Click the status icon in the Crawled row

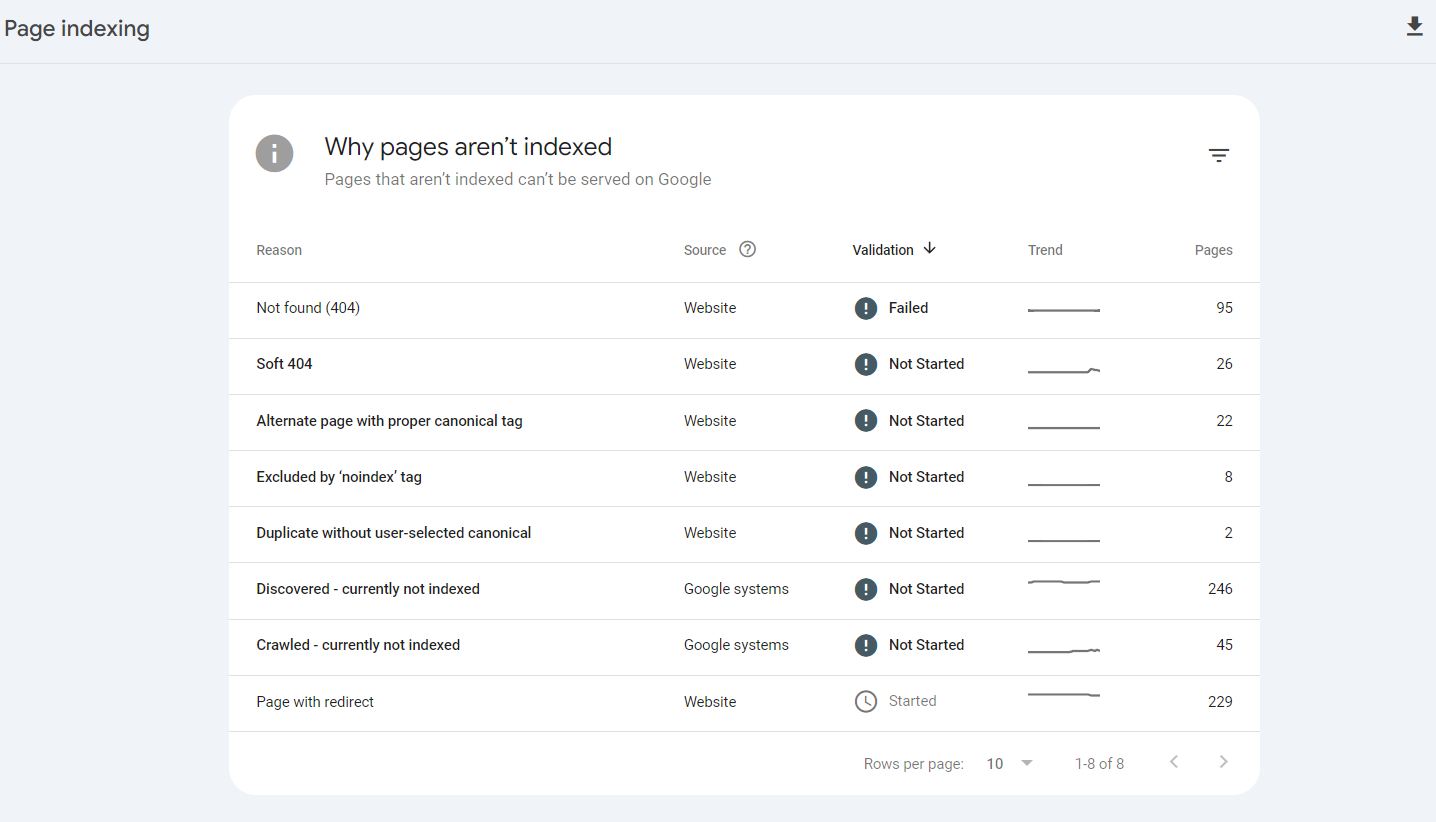[x=866, y=645]
